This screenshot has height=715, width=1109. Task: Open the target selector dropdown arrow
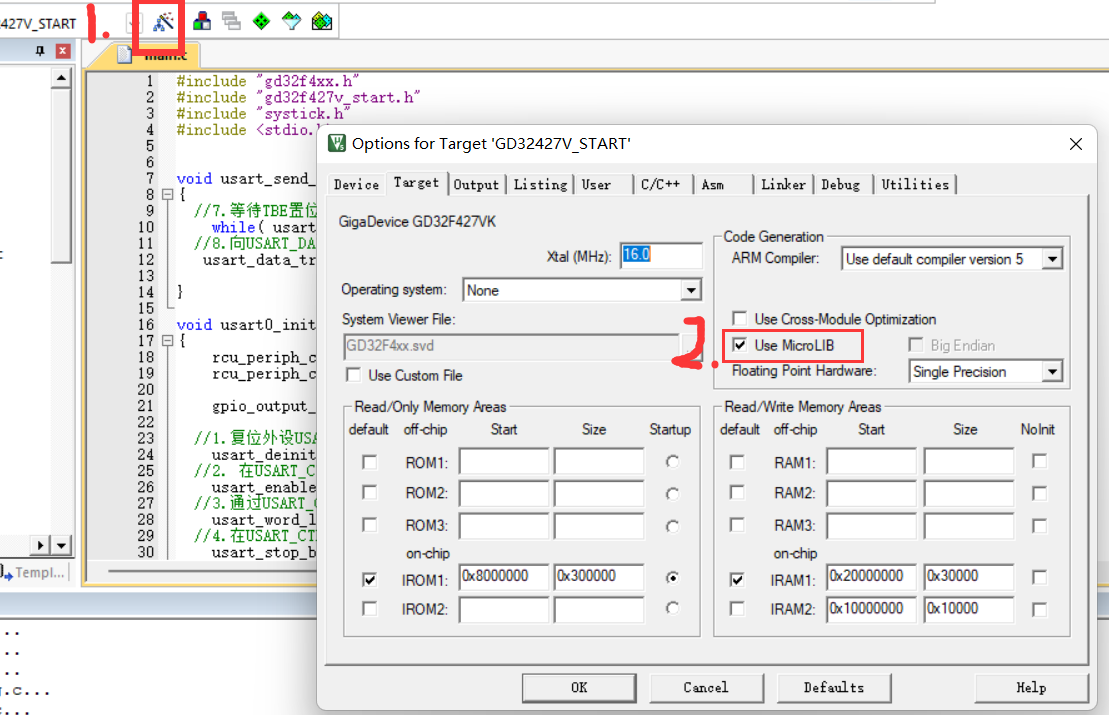pyautogui.click(x=134, y=23)
